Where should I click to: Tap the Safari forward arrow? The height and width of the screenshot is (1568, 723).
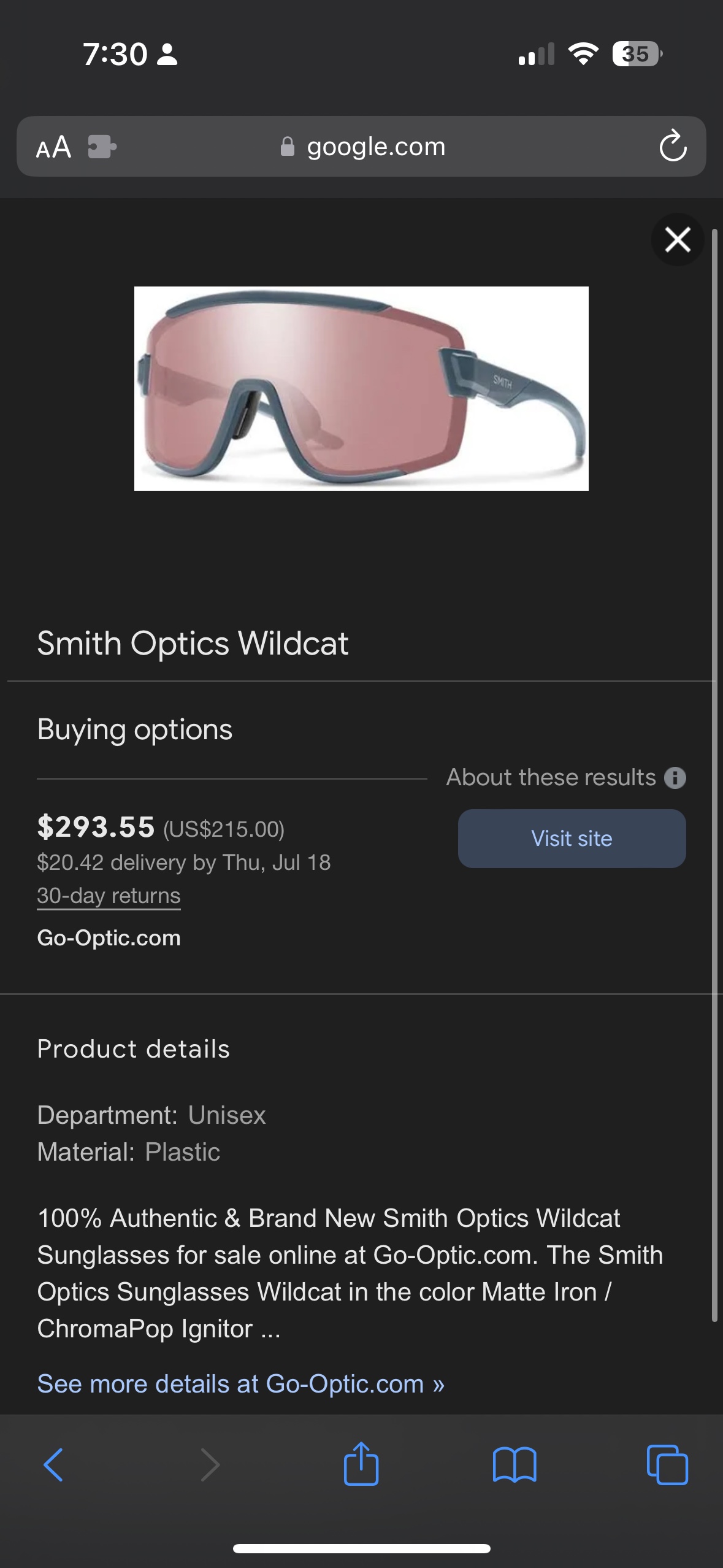click(x=210, y=1465)
